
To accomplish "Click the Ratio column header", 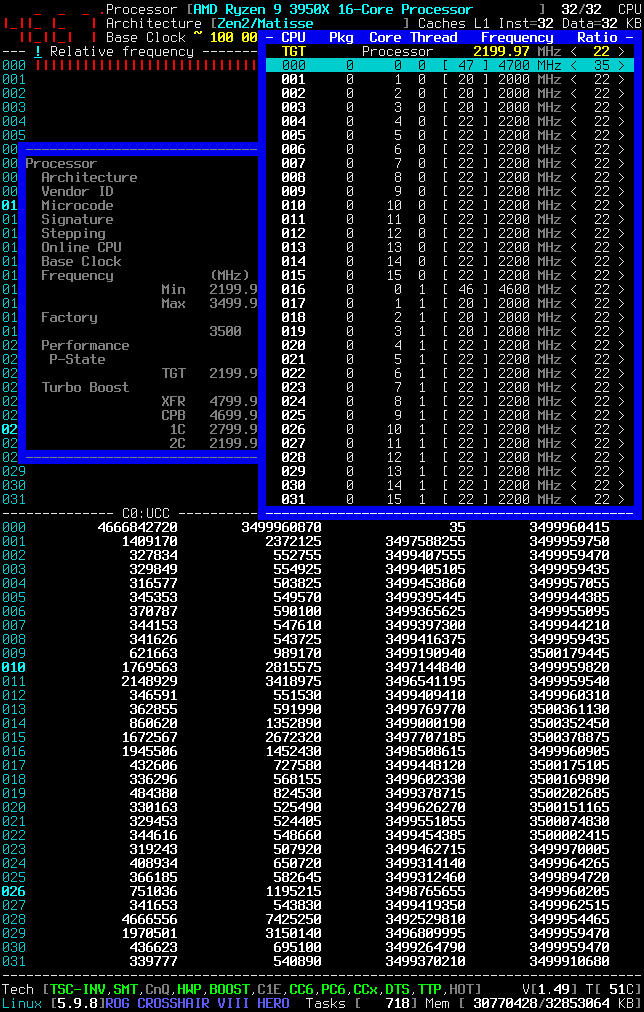I will [x=597, y=37].
